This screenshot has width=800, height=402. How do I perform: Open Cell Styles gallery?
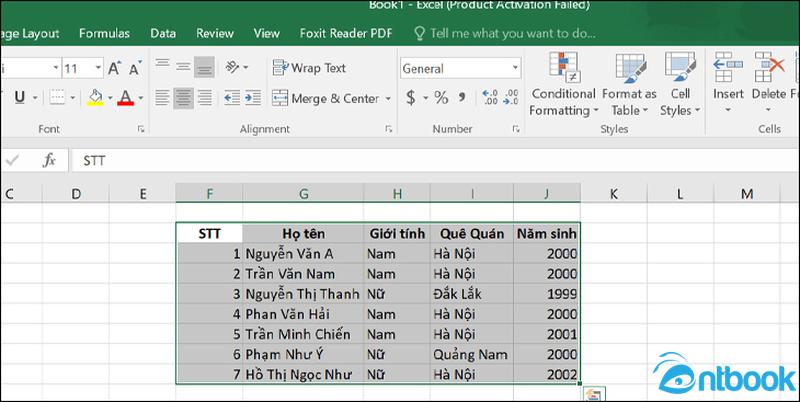click(x=680, y=84)
